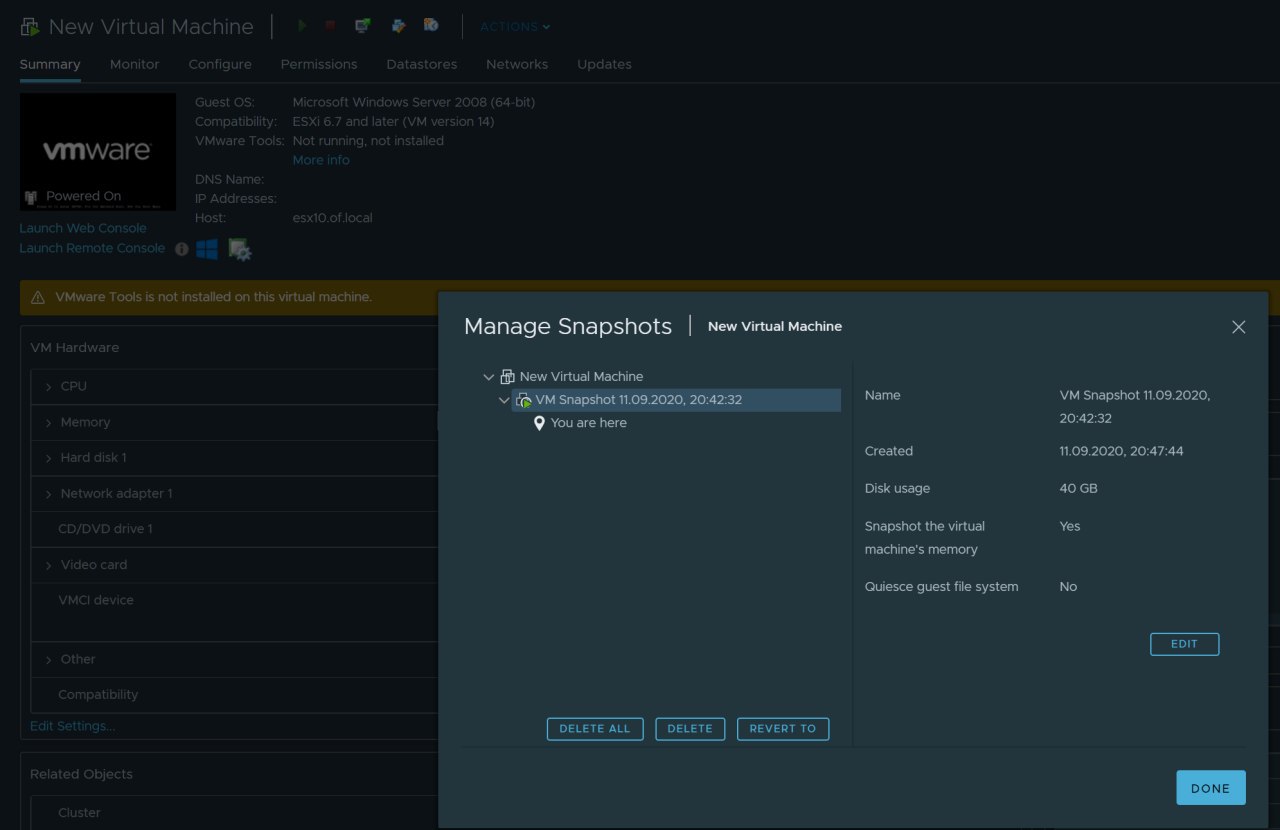Click the REVERT TO button
The image size is (1280, 830).
[x=783, y=729]
